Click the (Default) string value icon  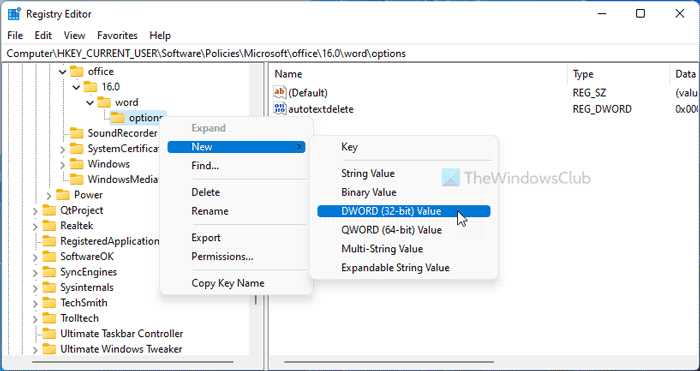click(x=280, y=92)
